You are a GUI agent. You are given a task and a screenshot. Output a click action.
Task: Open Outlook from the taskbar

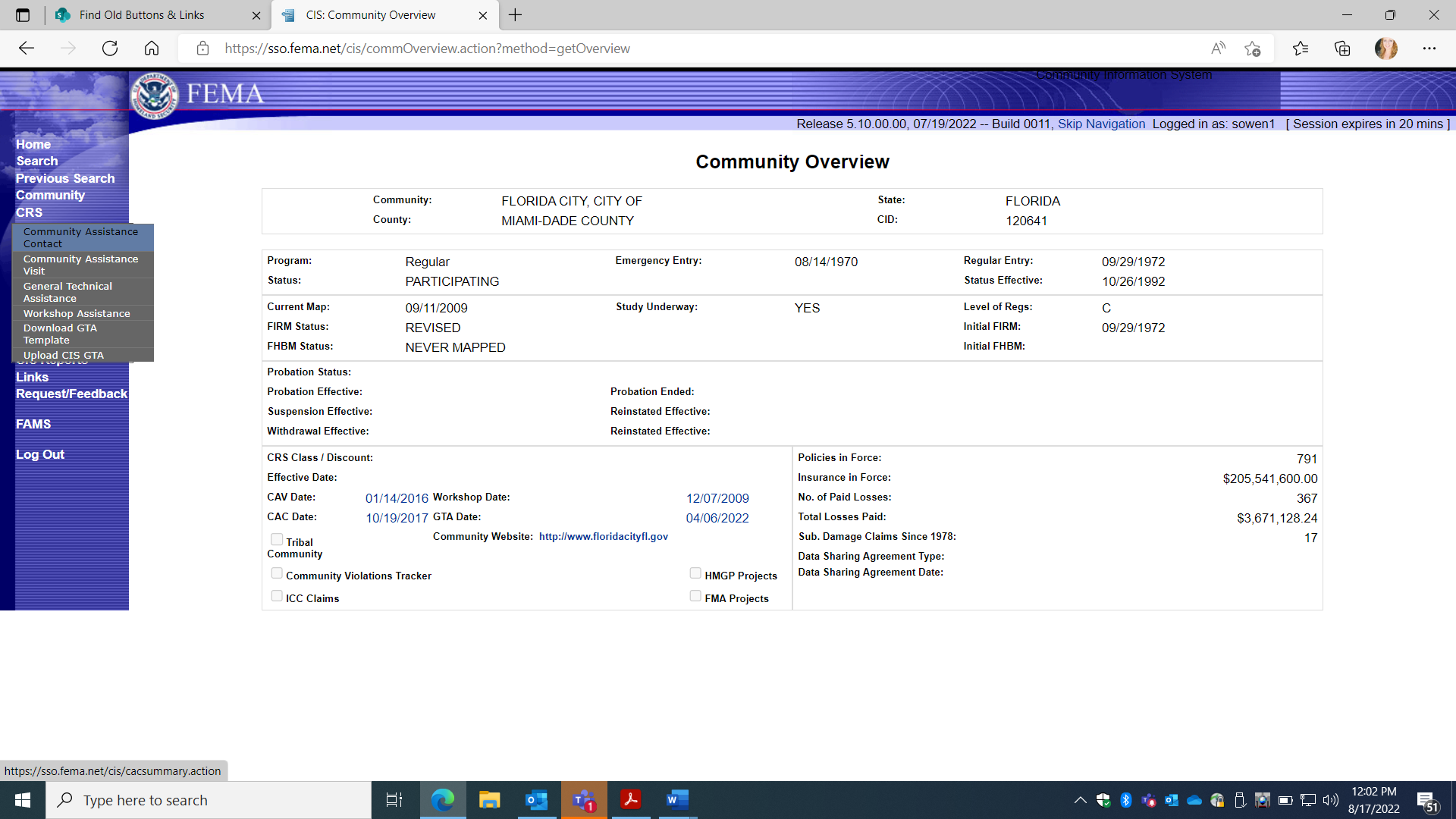(x=536, y=800)
